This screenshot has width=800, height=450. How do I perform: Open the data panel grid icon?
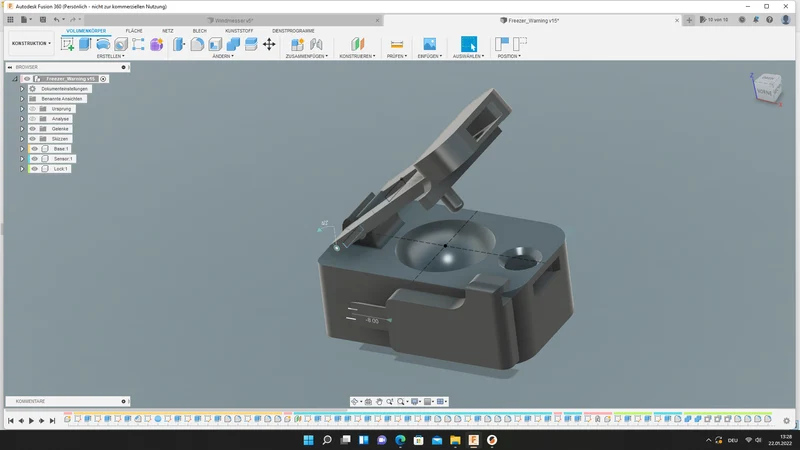coord(10,19)
